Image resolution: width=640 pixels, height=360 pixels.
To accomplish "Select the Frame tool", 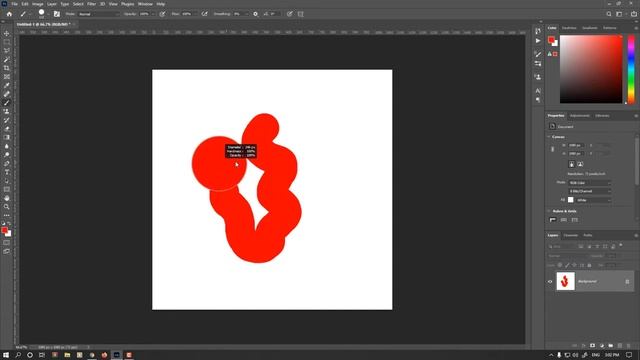I will 7,77.
